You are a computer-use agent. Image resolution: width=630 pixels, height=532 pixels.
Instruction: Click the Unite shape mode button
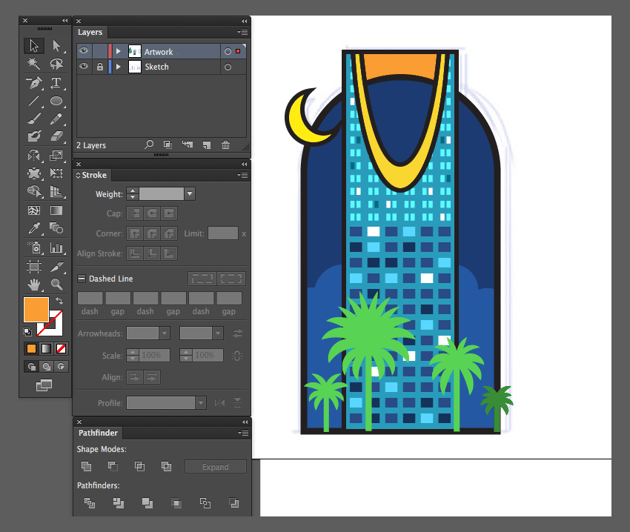(86, 466)
